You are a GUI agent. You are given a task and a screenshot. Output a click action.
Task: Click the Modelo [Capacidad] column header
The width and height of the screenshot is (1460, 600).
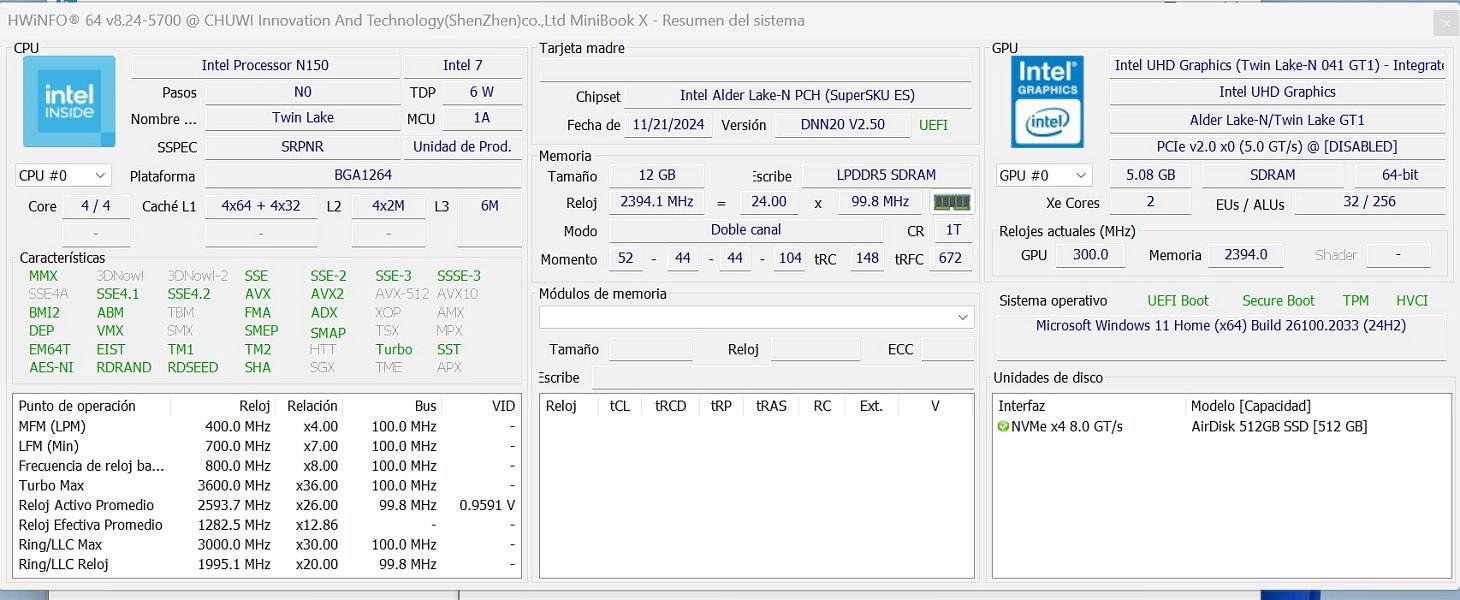click(x=1251, y=406)
